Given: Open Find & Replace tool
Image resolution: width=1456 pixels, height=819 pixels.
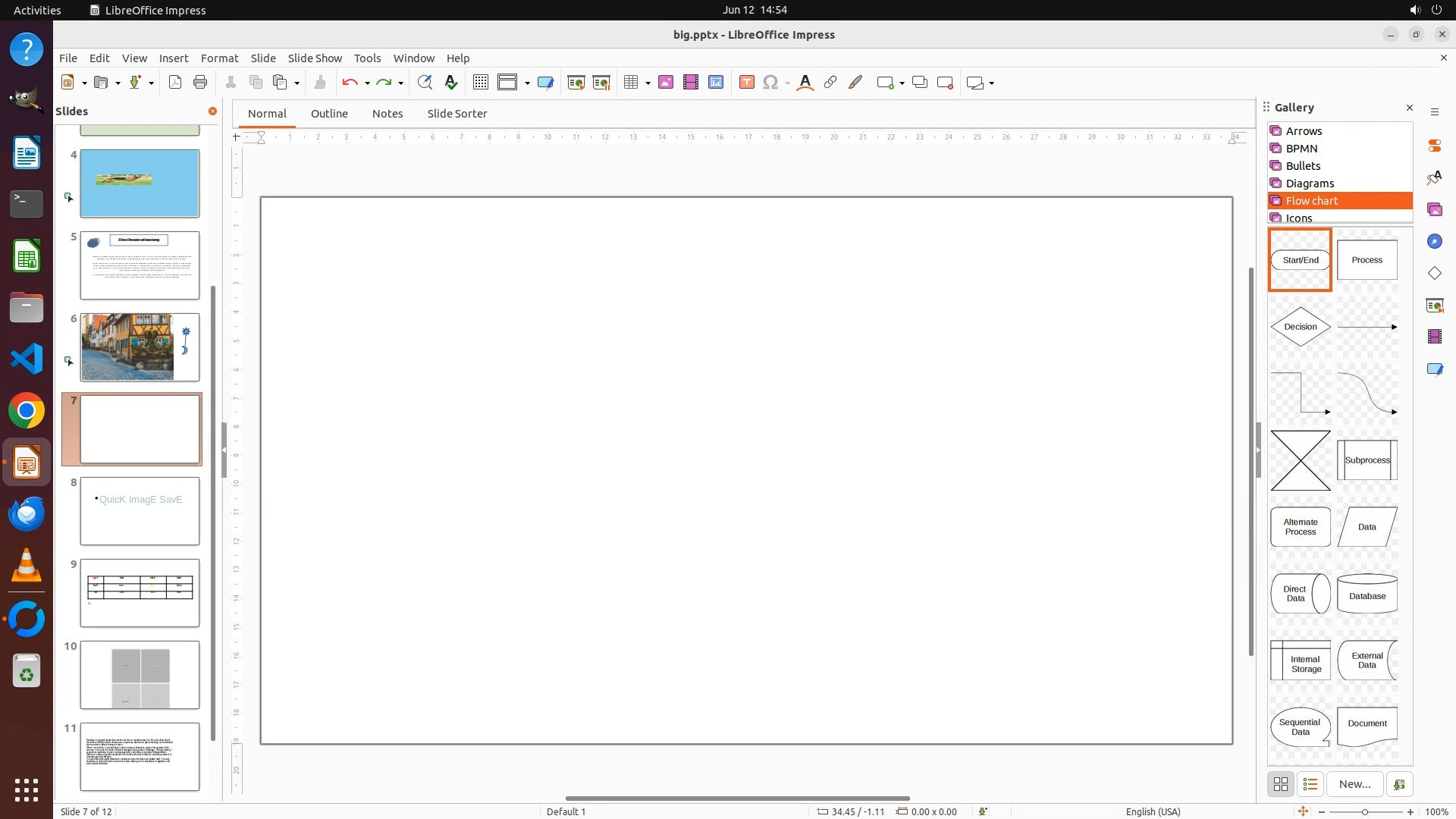Looking at the screenshot, I should [x=425, y=83].
